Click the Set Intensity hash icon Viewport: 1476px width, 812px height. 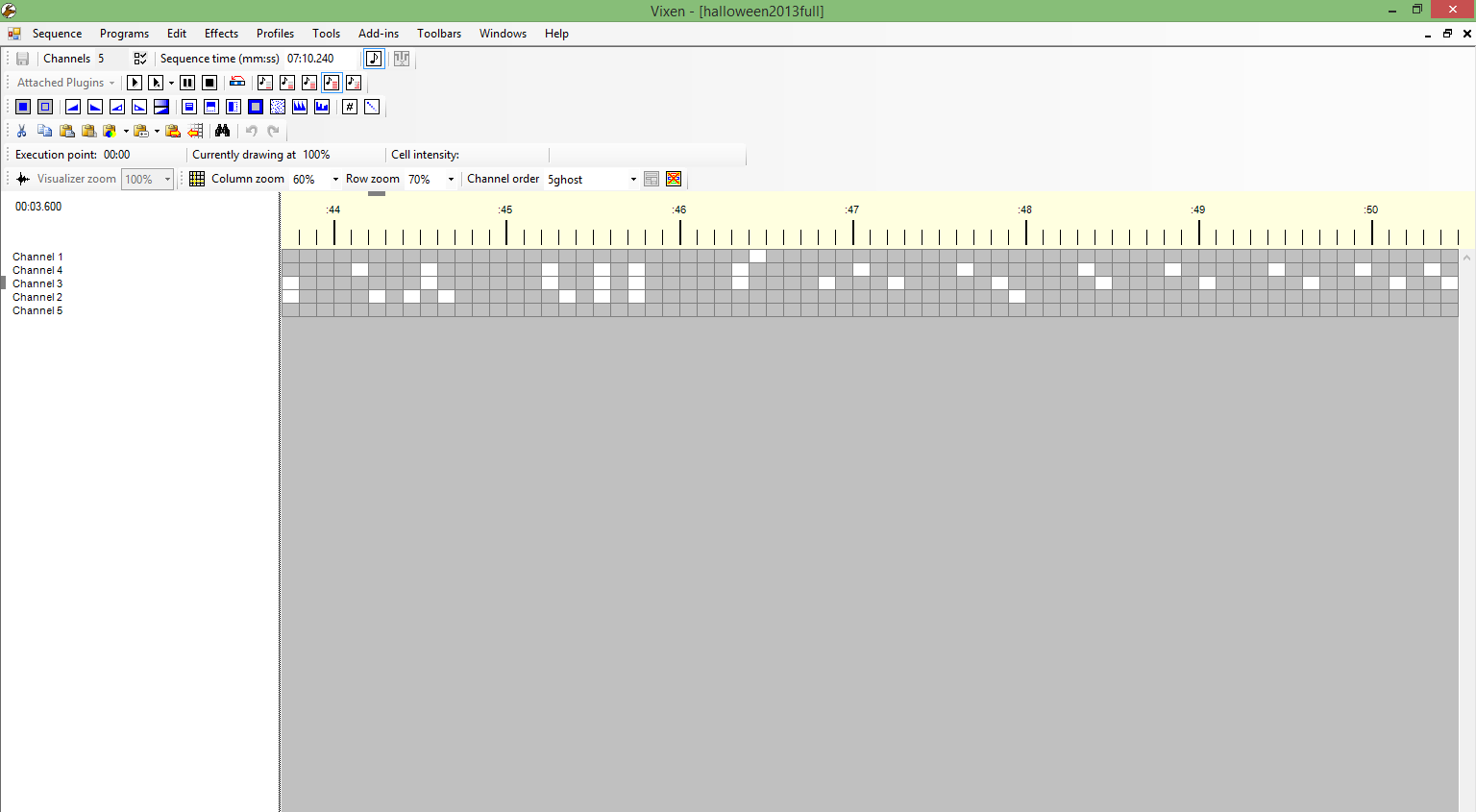pos(350,107)
